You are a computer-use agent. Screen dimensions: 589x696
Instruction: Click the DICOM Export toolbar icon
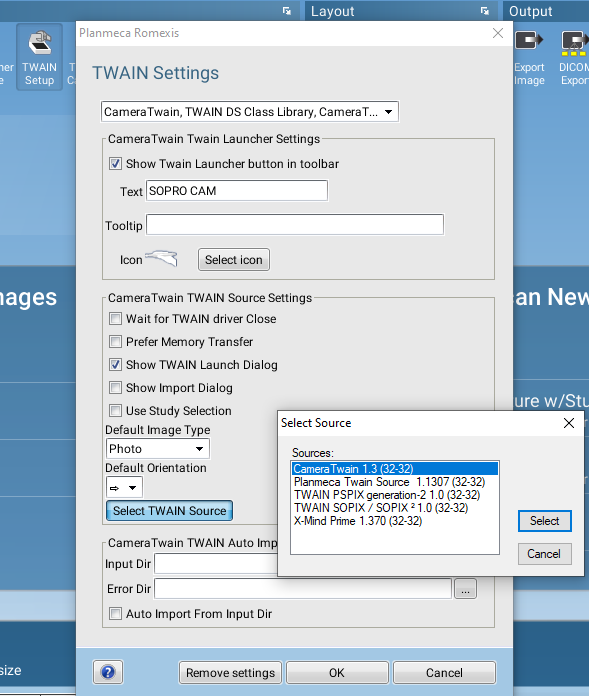(x=573, y=57)
